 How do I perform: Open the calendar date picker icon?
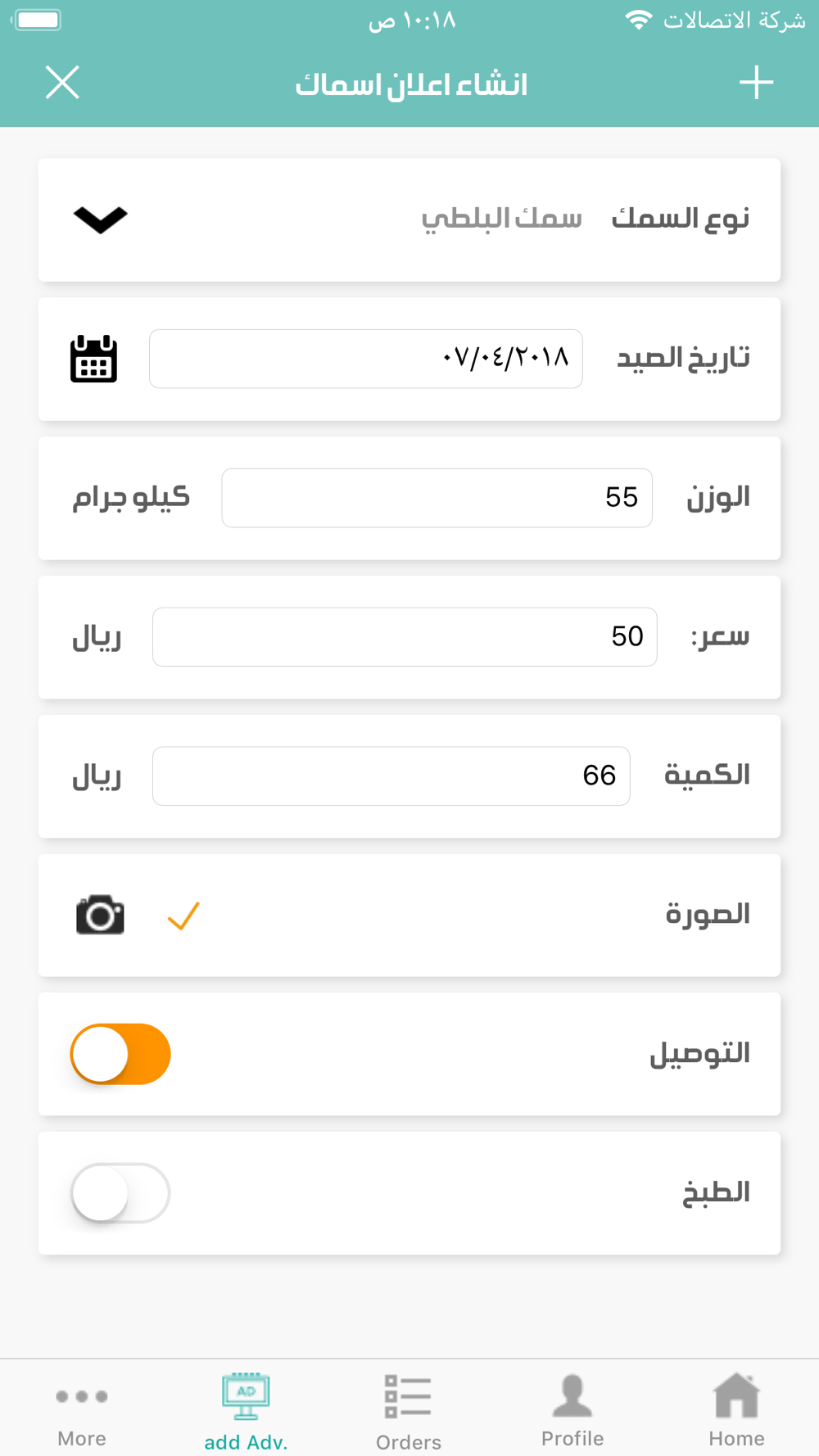coord(93,359)
